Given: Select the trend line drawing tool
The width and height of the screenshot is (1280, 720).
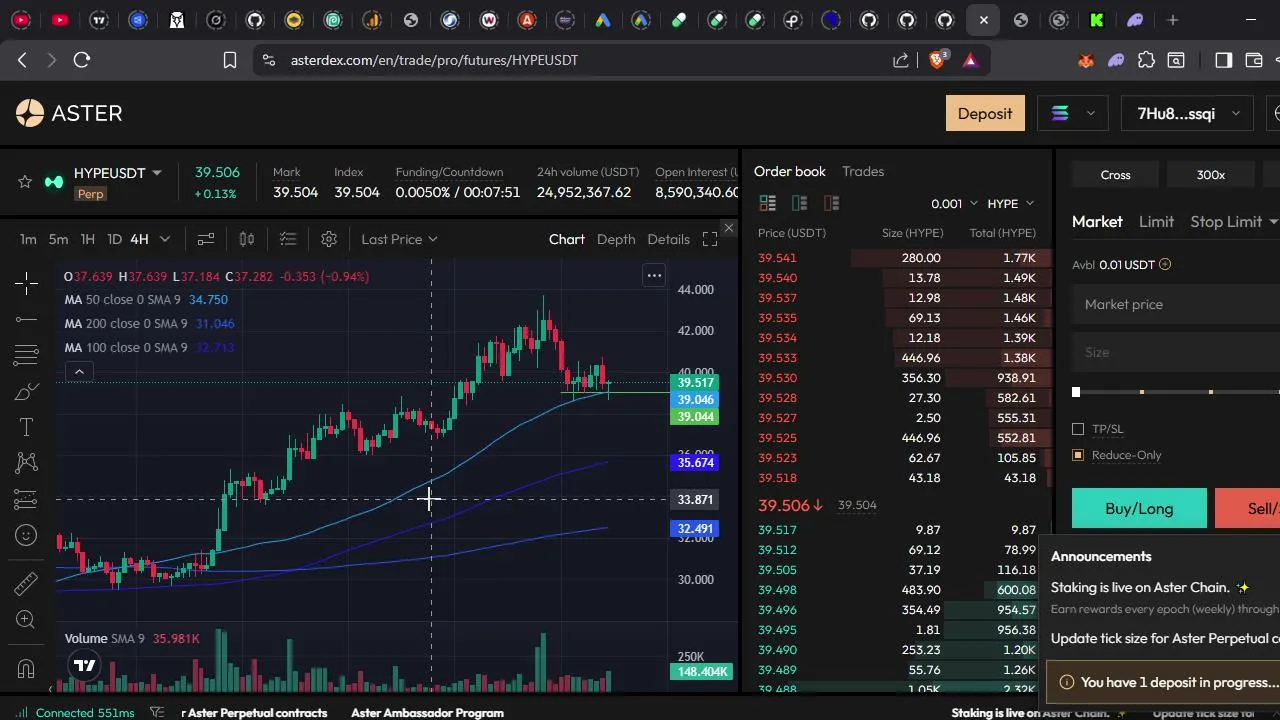Looking at the screenshot, I should click(26, 319).
